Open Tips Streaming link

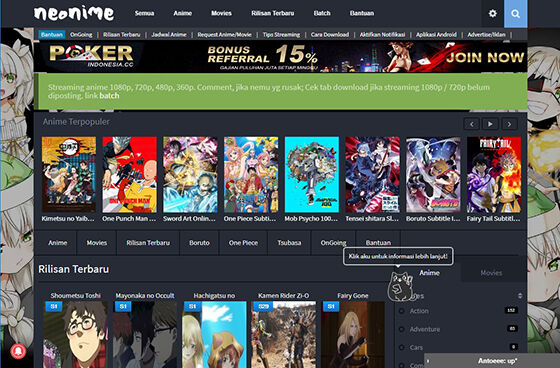[x=281, y=35]
